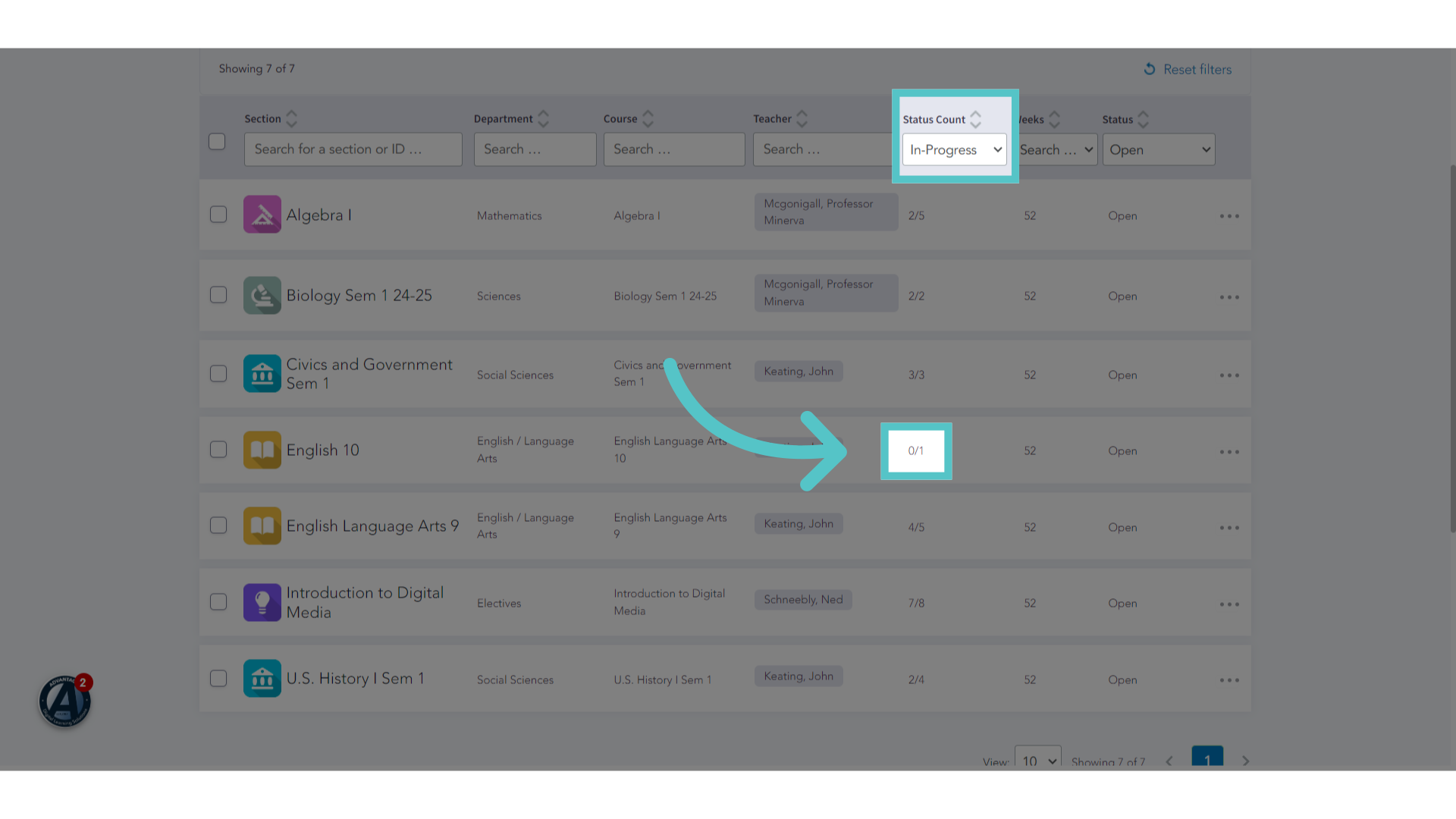This screenshot has height=819, width=1456.
Task: Toggle the select-all checkbox in the header
Action: point(217,142)
